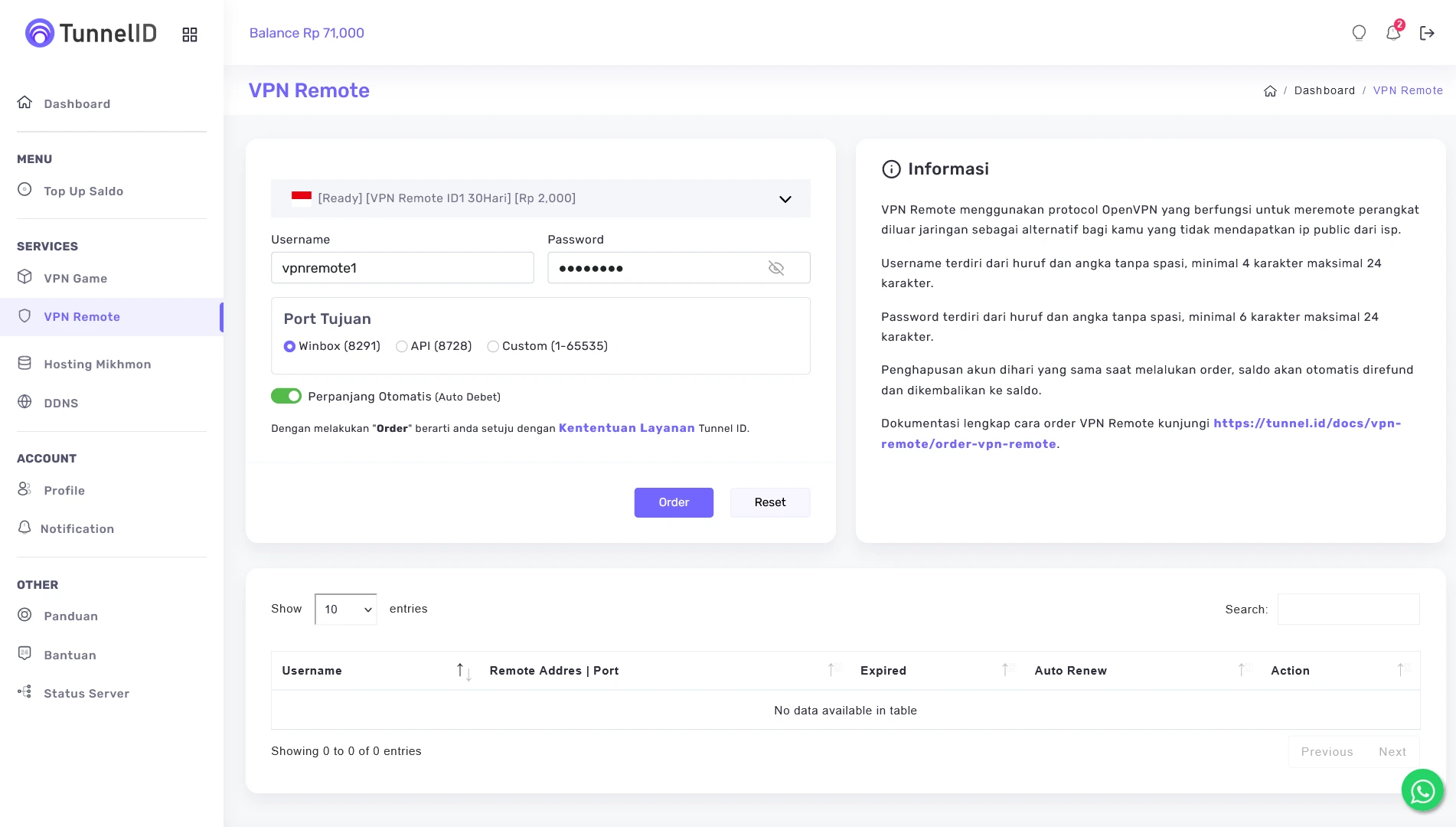
Task: Open WhatsApp chat bubble
Action: click(x=1422, y=789)
